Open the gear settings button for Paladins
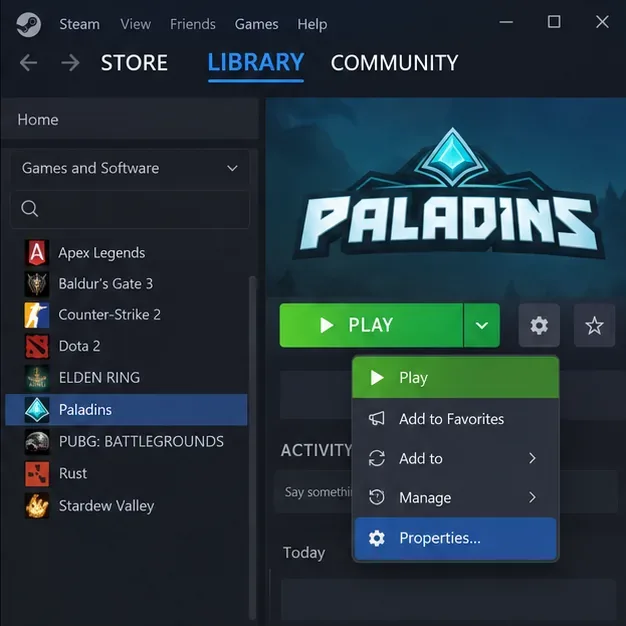The image size is (626, 626). tap(539, 325)
